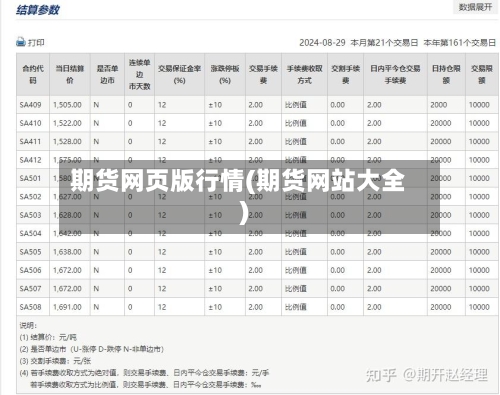Select contract code SA507
This screenshot has width=500, height=395.
coord(30,288)
